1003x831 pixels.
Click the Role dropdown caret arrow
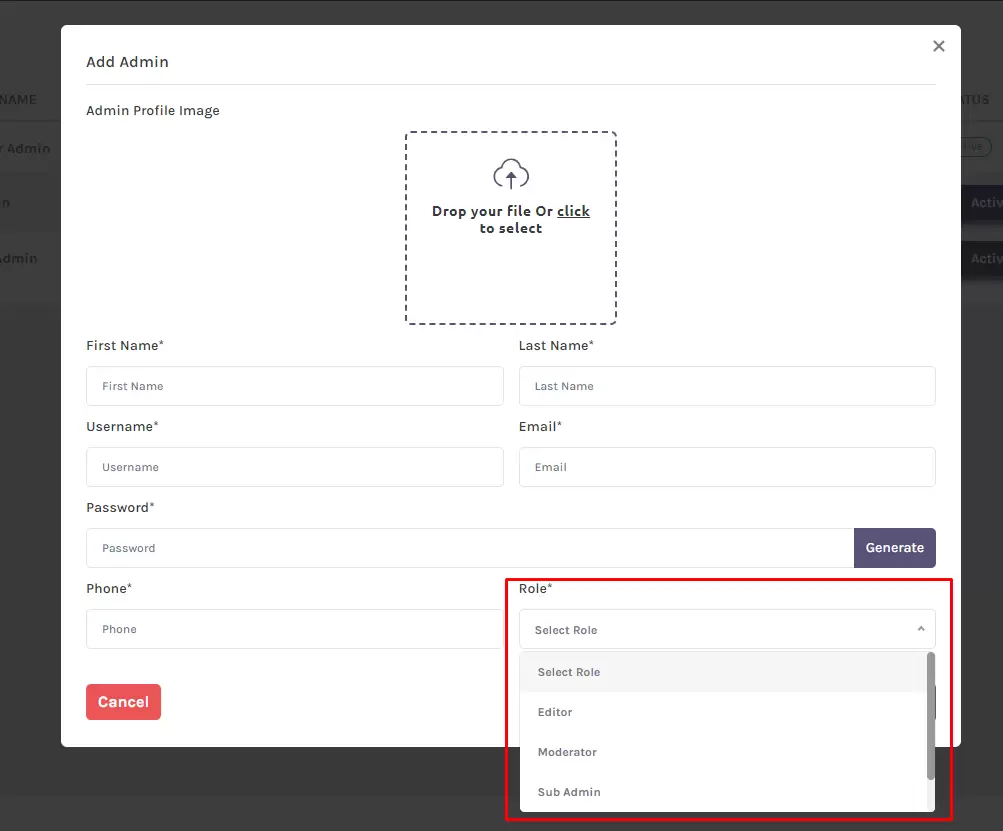pyautogui.click(x=921, y=629)
